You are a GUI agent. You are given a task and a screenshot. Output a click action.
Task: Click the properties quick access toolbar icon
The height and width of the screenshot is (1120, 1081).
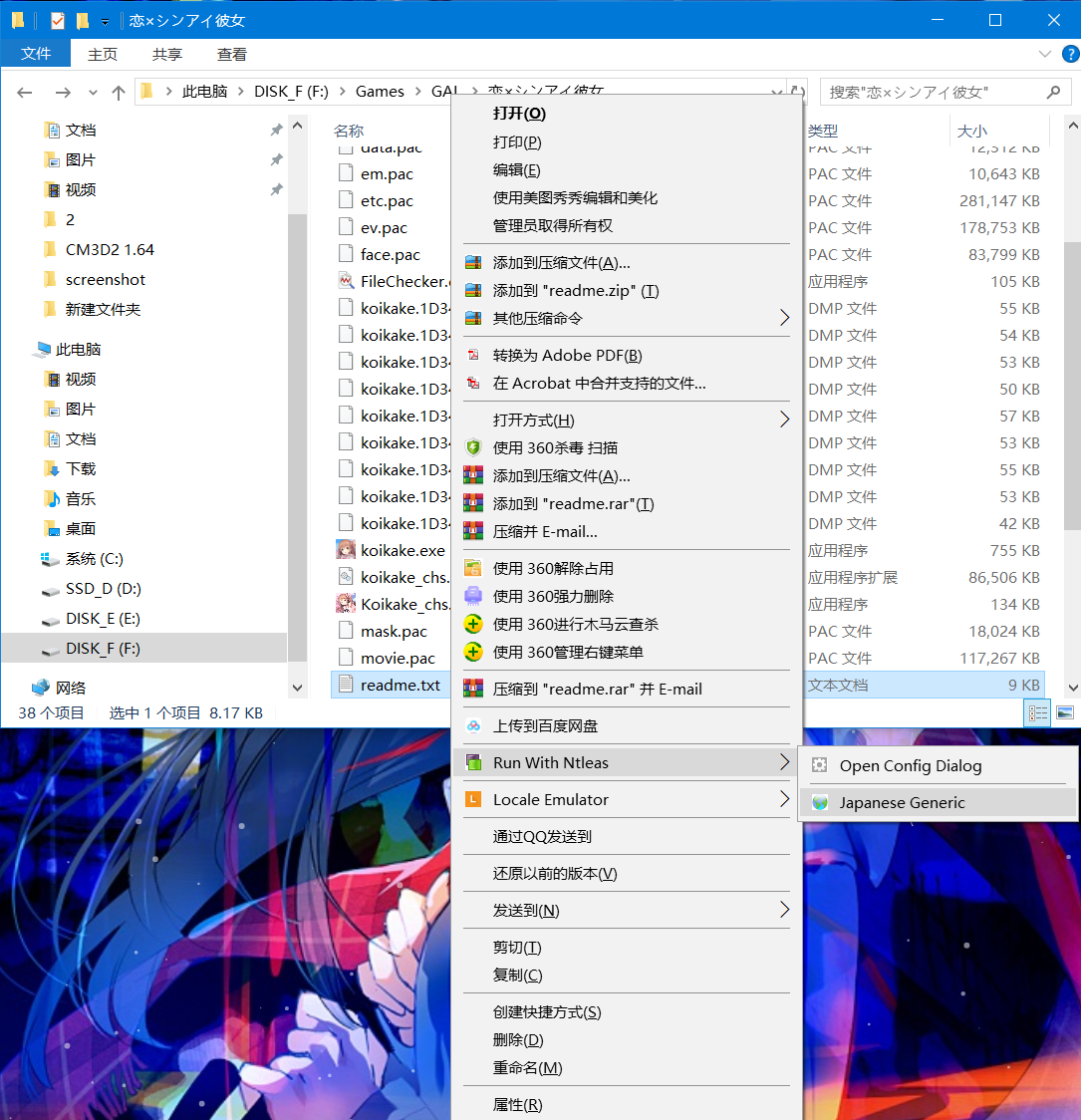tap(58, 21)
